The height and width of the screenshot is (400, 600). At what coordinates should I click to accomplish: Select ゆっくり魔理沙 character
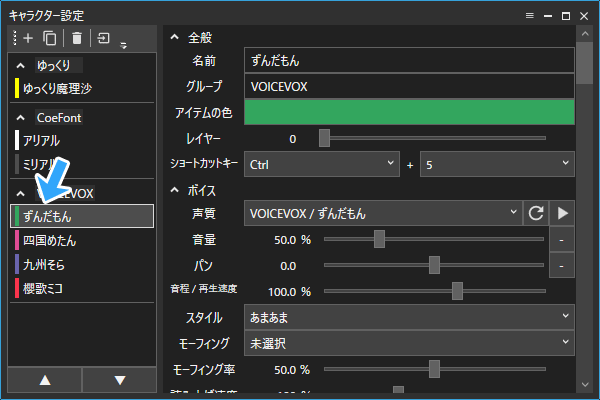pos(82,88)
